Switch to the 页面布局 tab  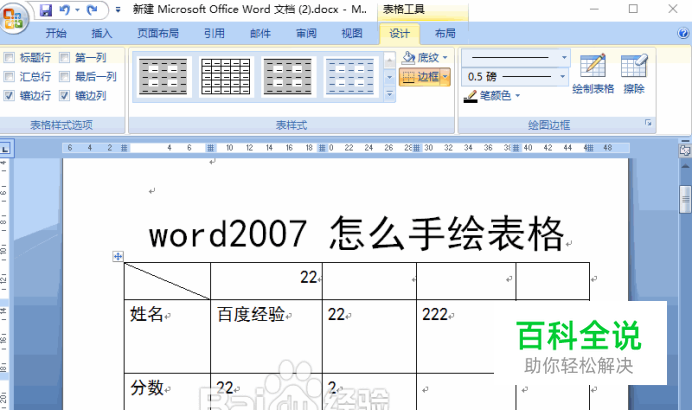point(158,34)
